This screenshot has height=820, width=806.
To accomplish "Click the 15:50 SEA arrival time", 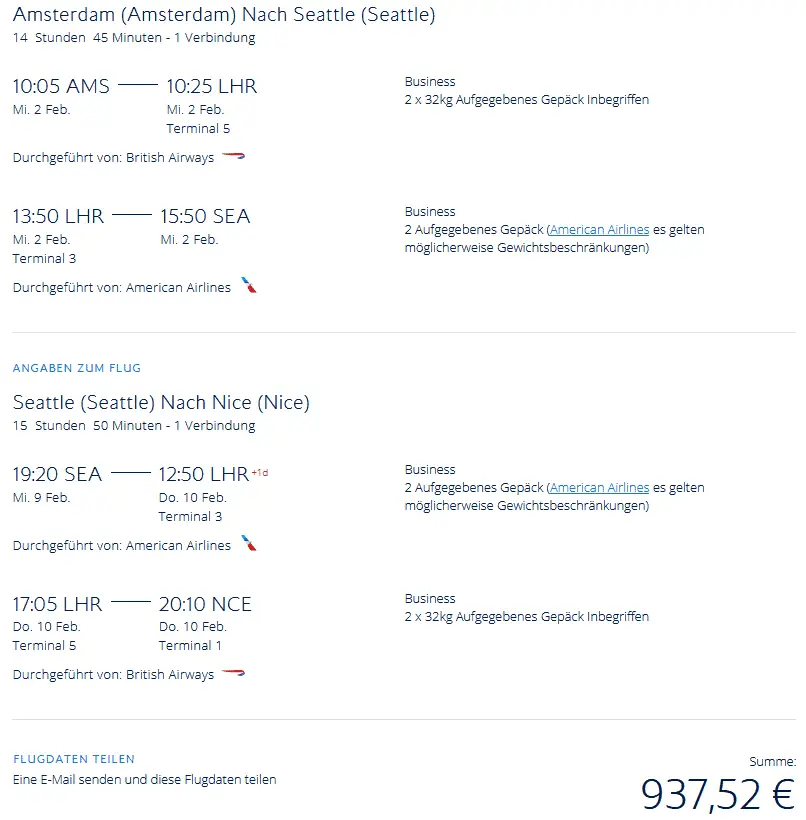I will [205, 216].
